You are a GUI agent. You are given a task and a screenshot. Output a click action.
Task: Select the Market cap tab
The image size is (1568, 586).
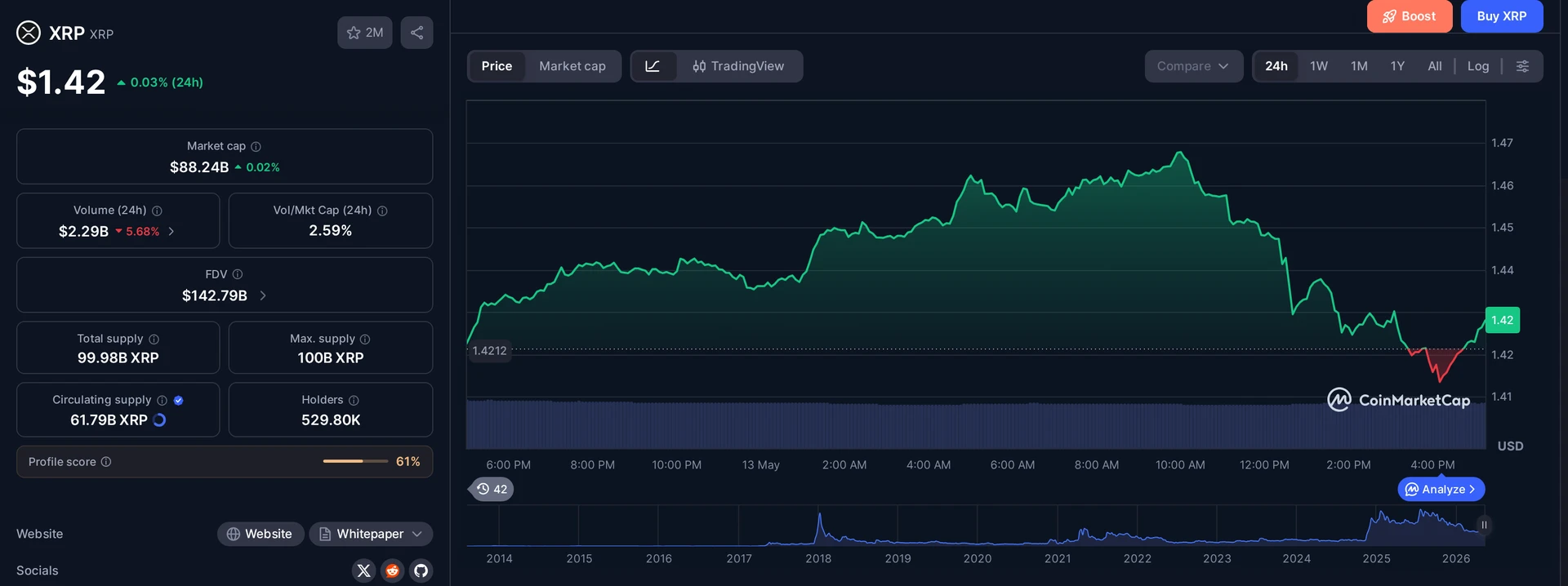point(572,66)
